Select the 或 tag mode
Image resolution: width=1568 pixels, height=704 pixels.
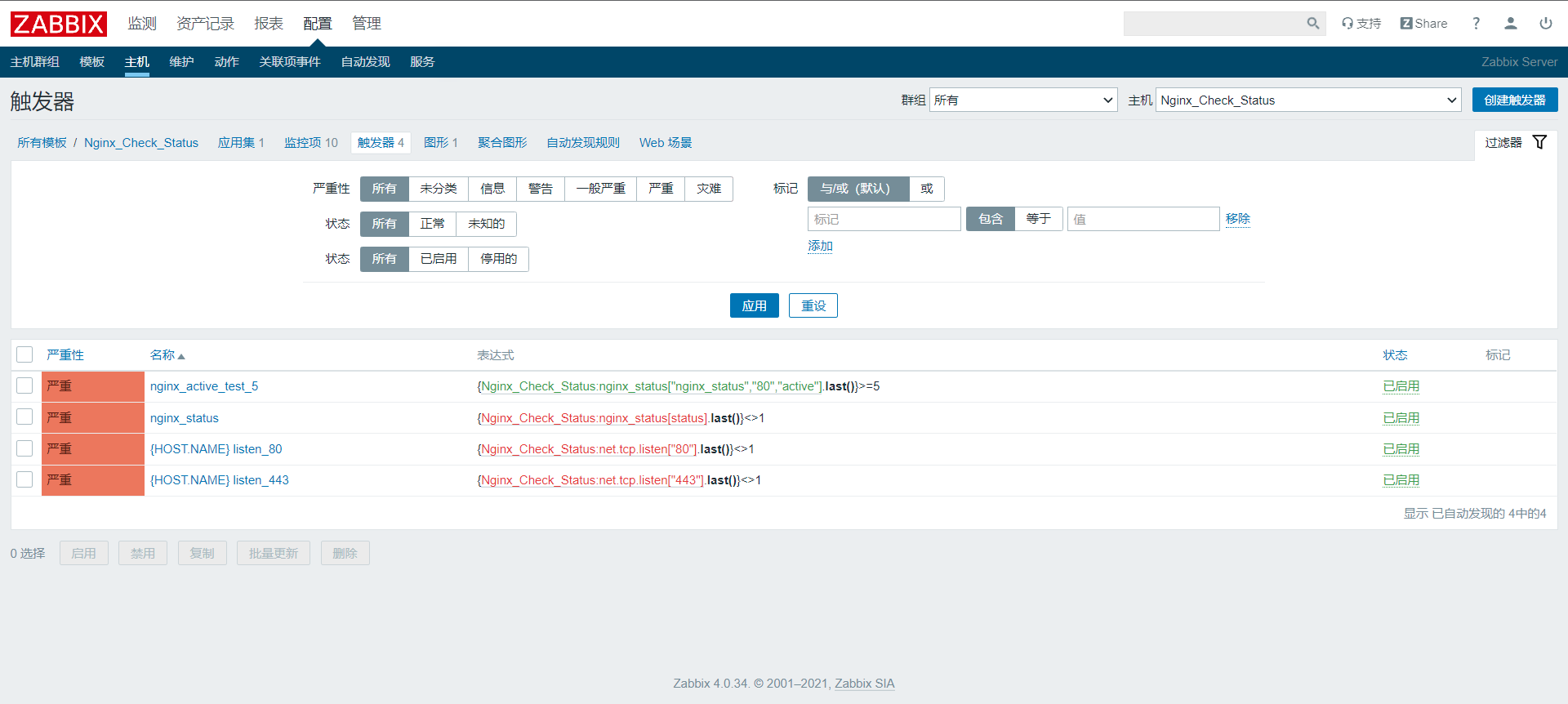927,189
